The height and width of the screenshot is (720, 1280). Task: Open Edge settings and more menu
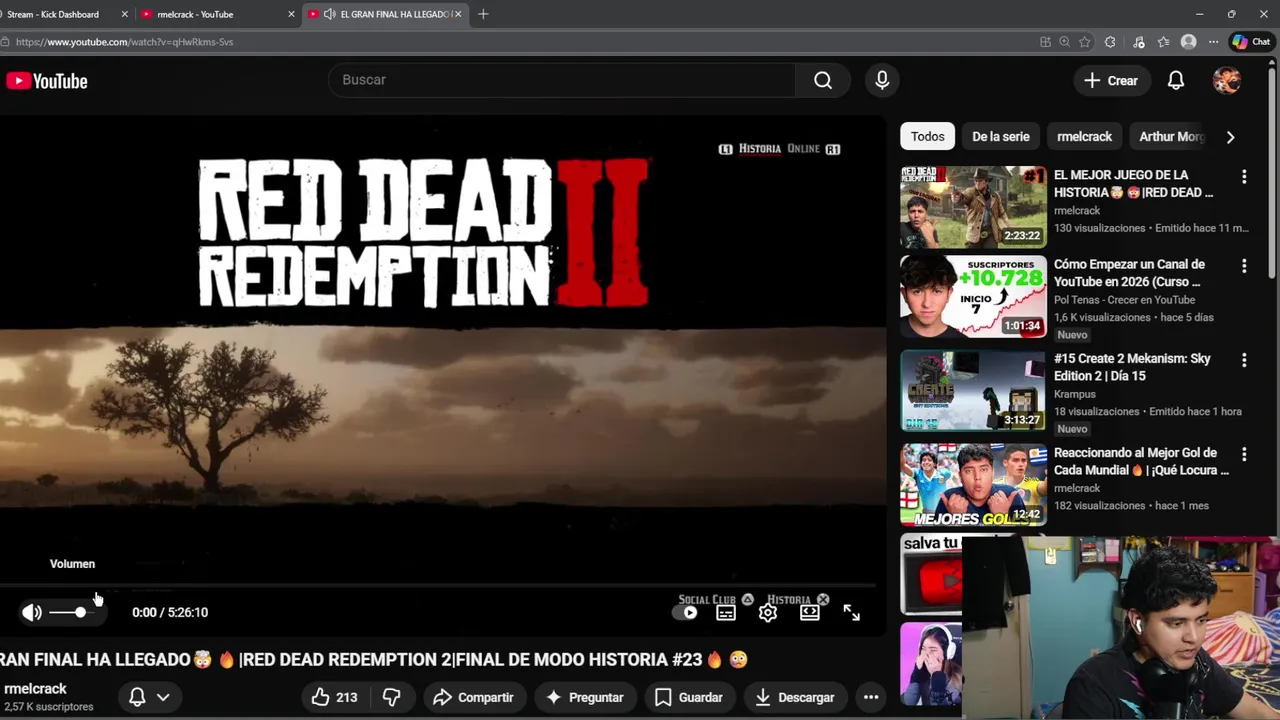tap(1213, 42)
